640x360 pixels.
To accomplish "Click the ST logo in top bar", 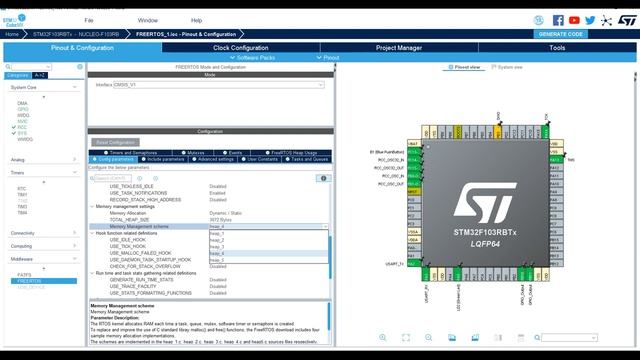I will pos(627,20).
